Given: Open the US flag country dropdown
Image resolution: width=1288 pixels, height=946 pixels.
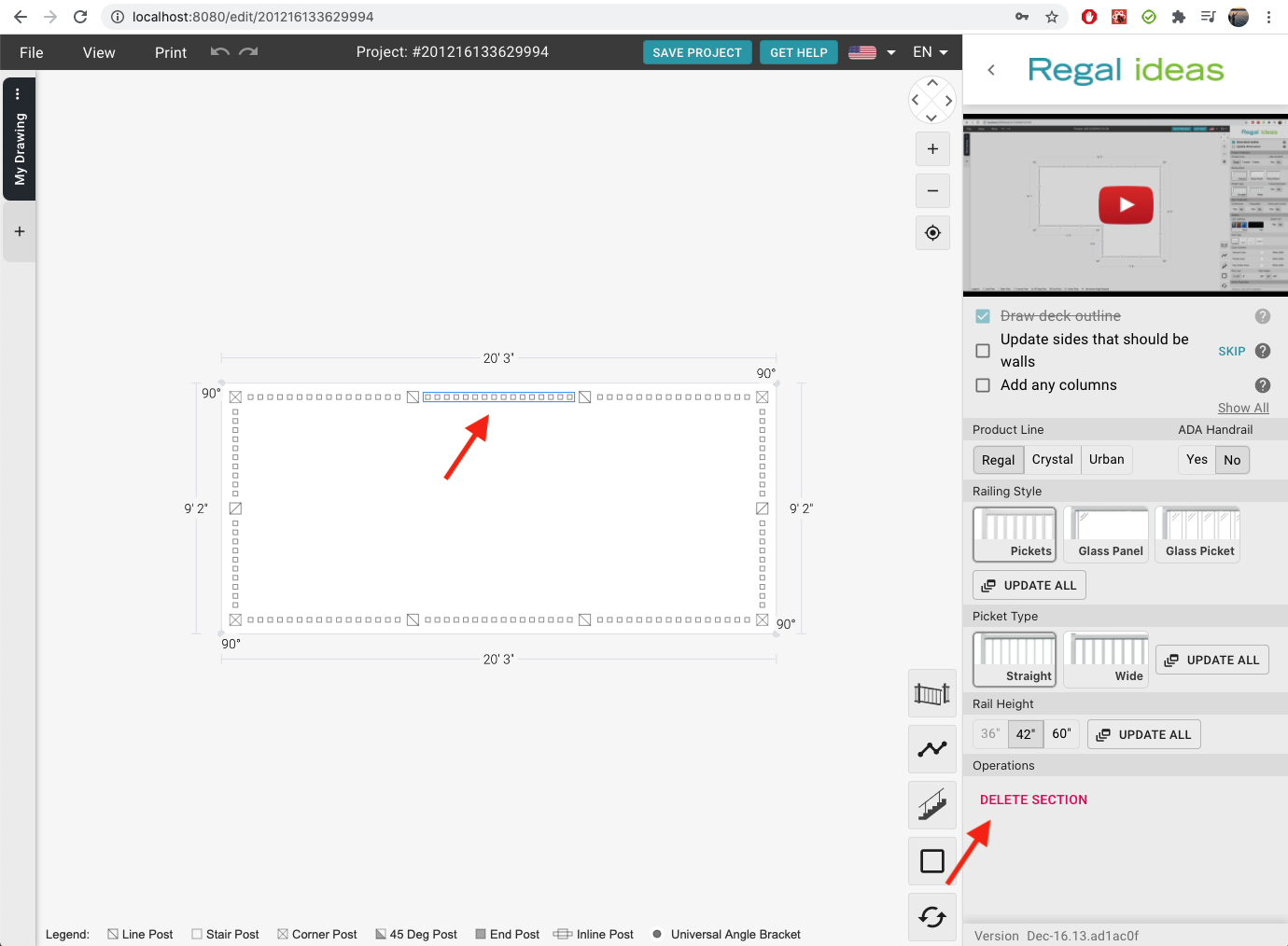Looking at the screenshot, I should coord(866,52).
